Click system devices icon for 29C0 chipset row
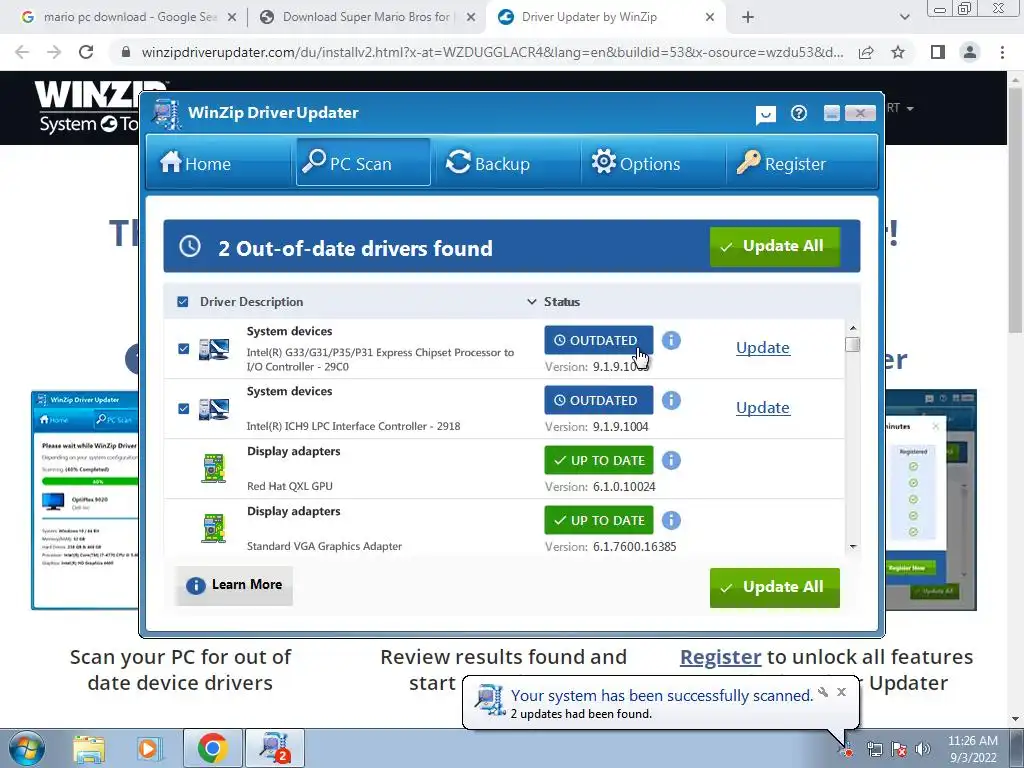This screenshot has width=1024, height=768. point(214,349)
